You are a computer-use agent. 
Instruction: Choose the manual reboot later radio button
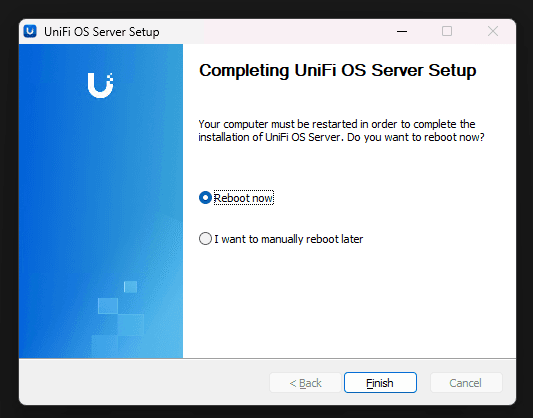(x=205, y=239)
